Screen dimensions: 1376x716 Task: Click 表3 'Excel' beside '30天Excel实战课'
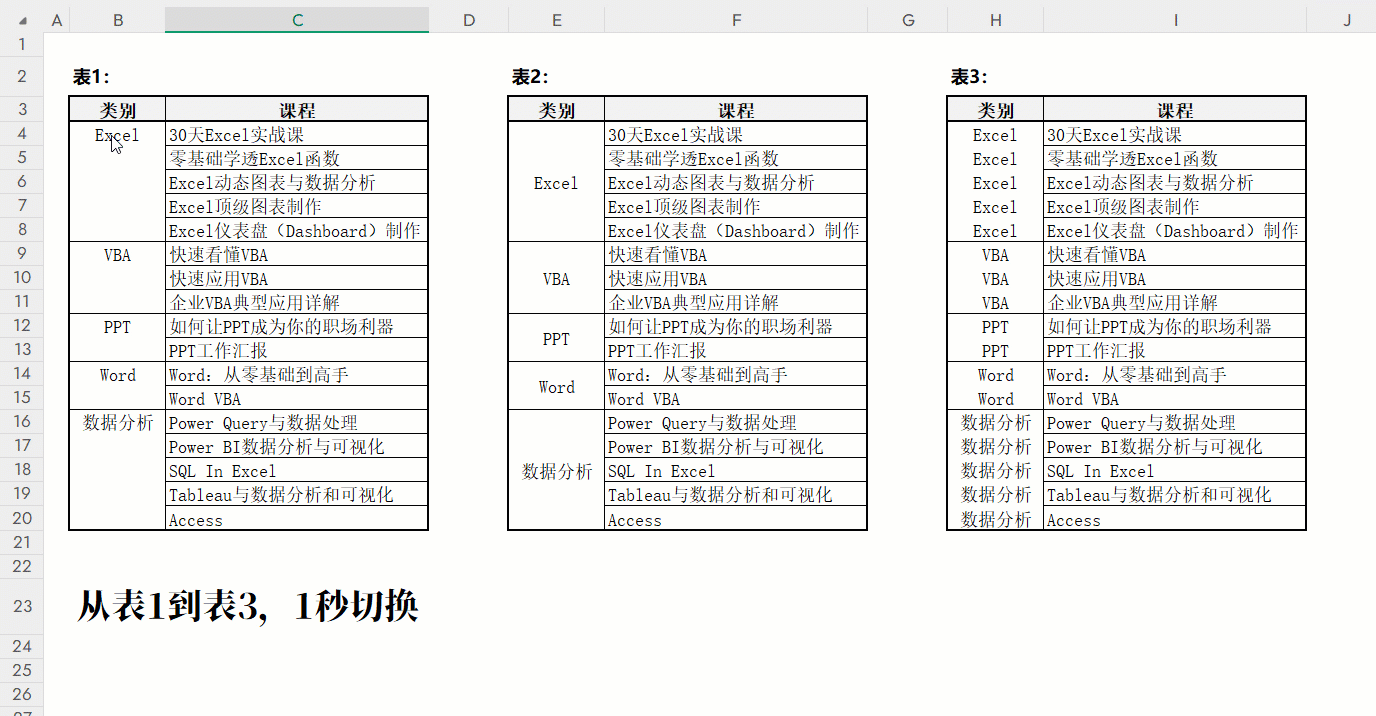click(995, 134)
